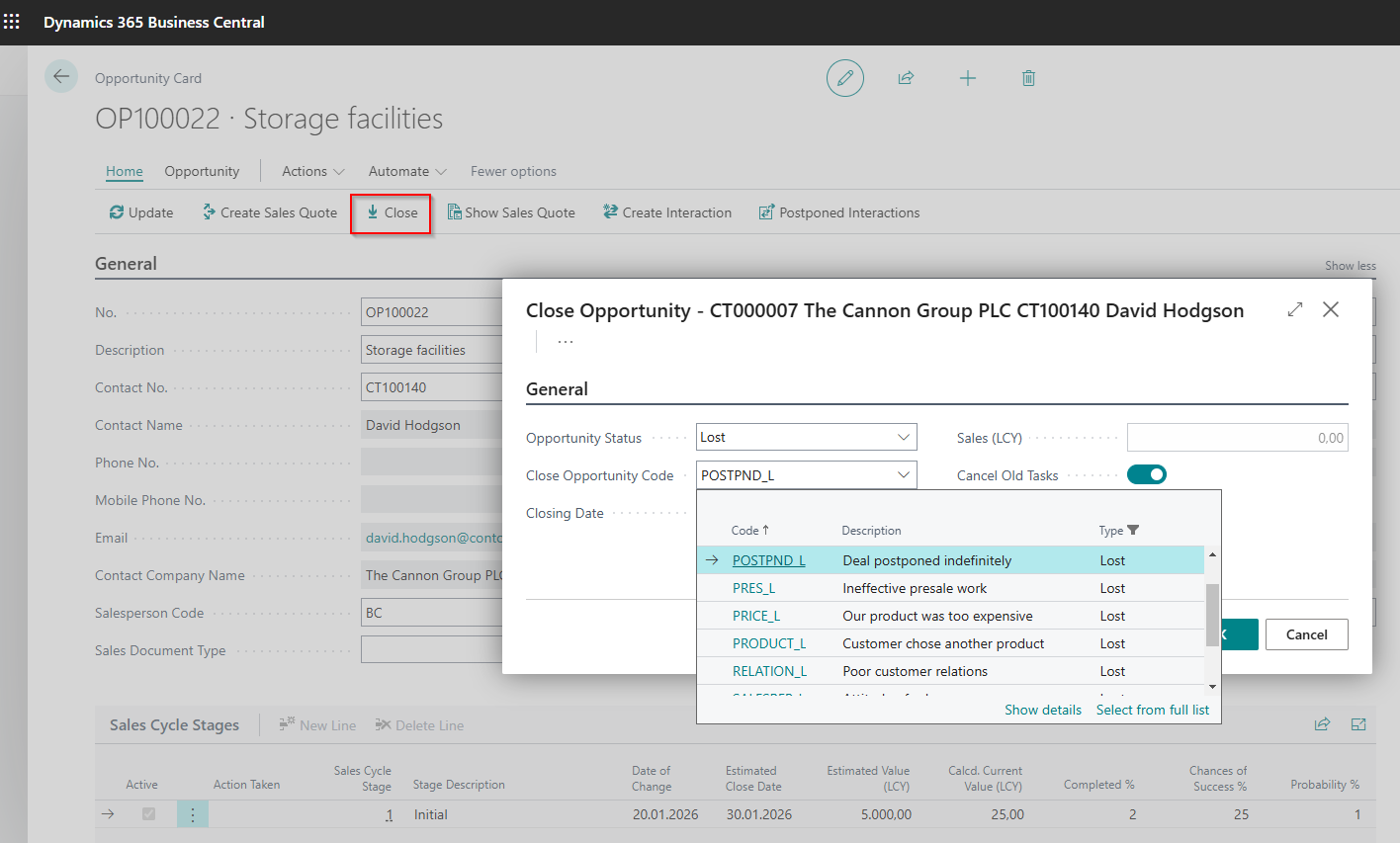Click the Closing Date label

(565, 513)
